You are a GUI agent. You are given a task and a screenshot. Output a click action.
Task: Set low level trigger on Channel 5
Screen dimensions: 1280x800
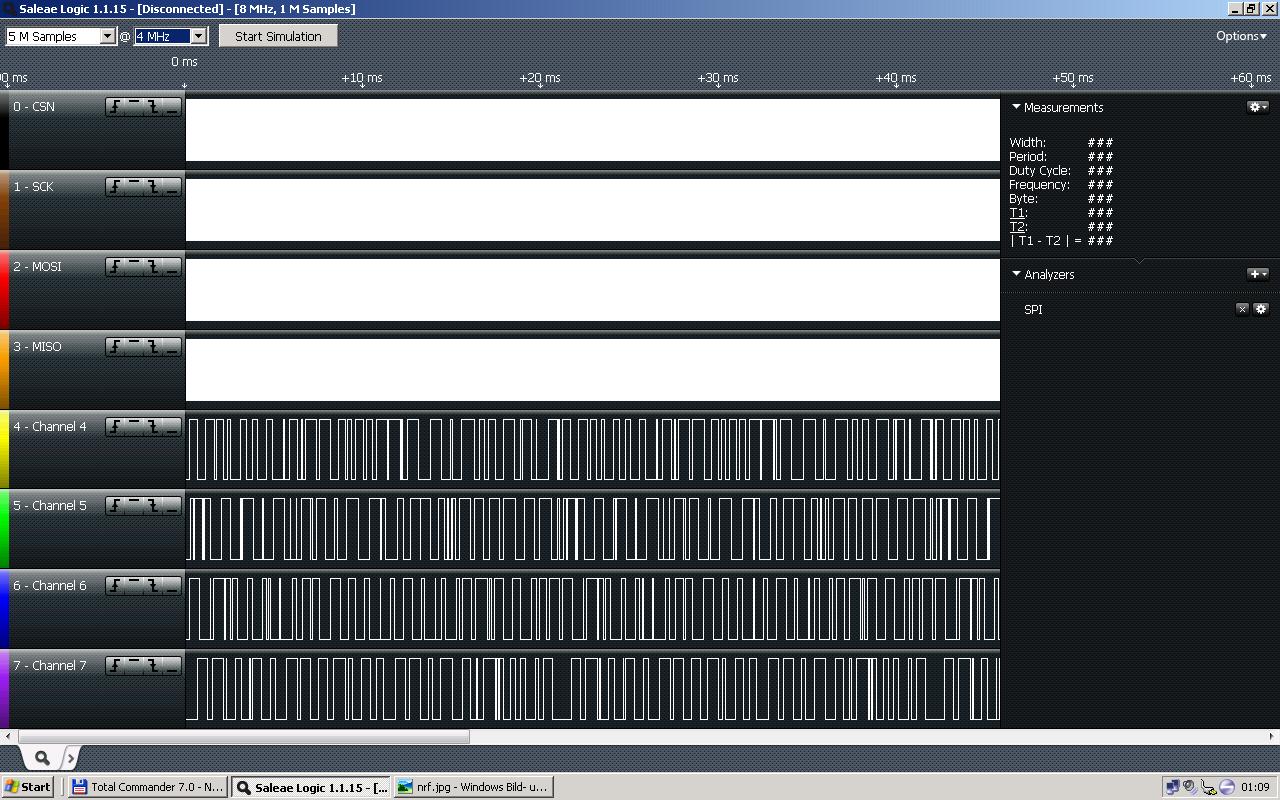(172, 506)
